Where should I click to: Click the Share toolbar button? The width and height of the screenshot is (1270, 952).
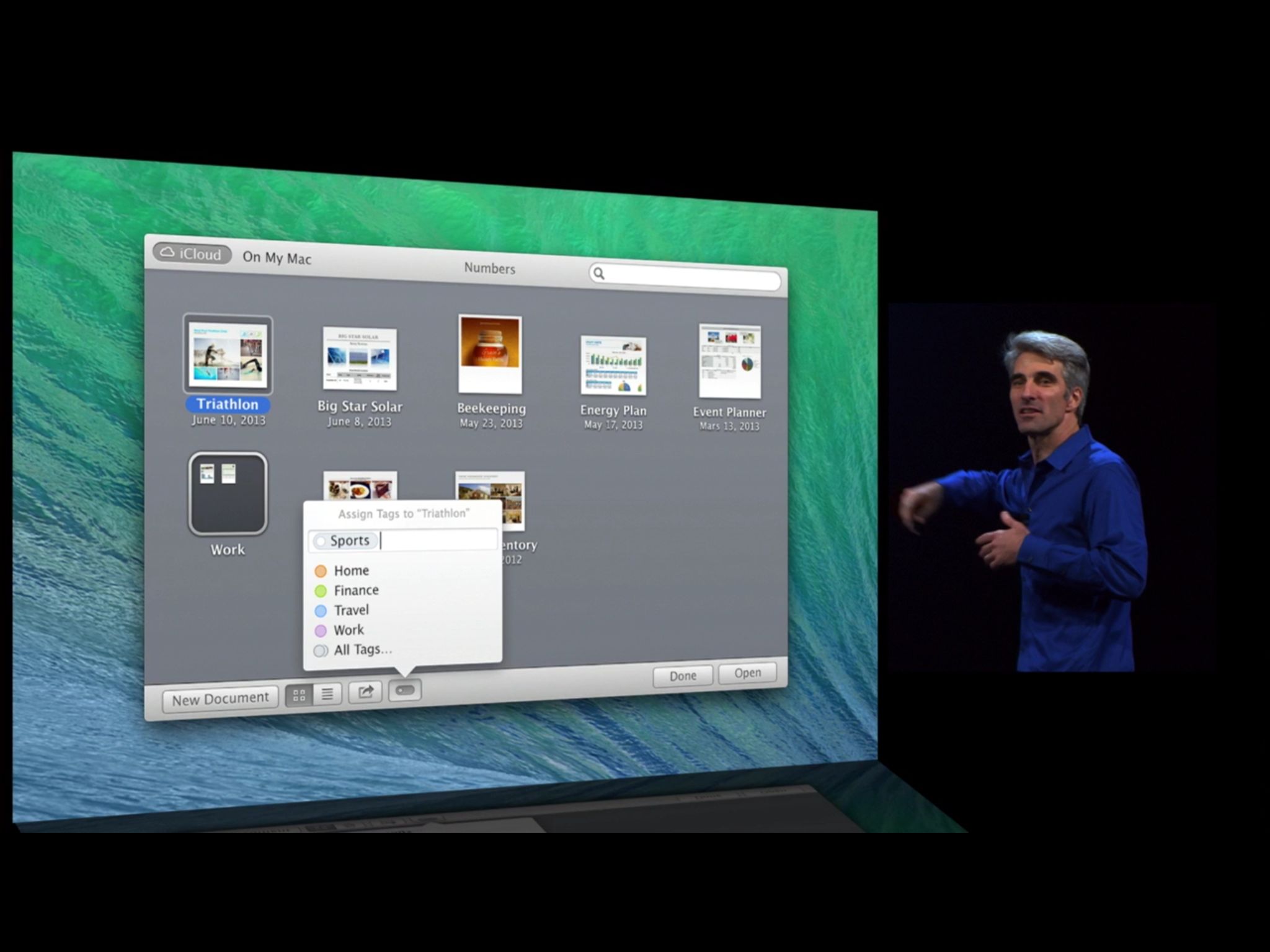[x=365, y=692]
